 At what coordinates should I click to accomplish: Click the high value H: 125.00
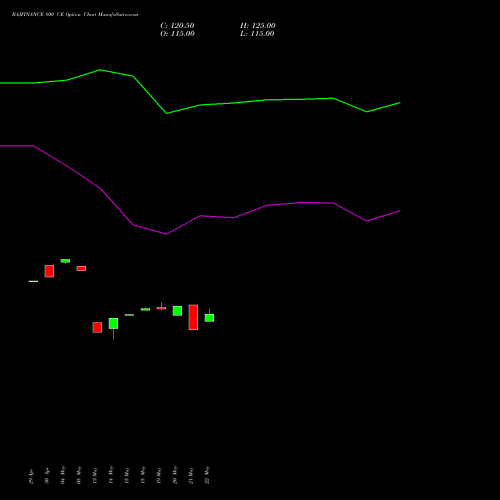click(258, 26)
